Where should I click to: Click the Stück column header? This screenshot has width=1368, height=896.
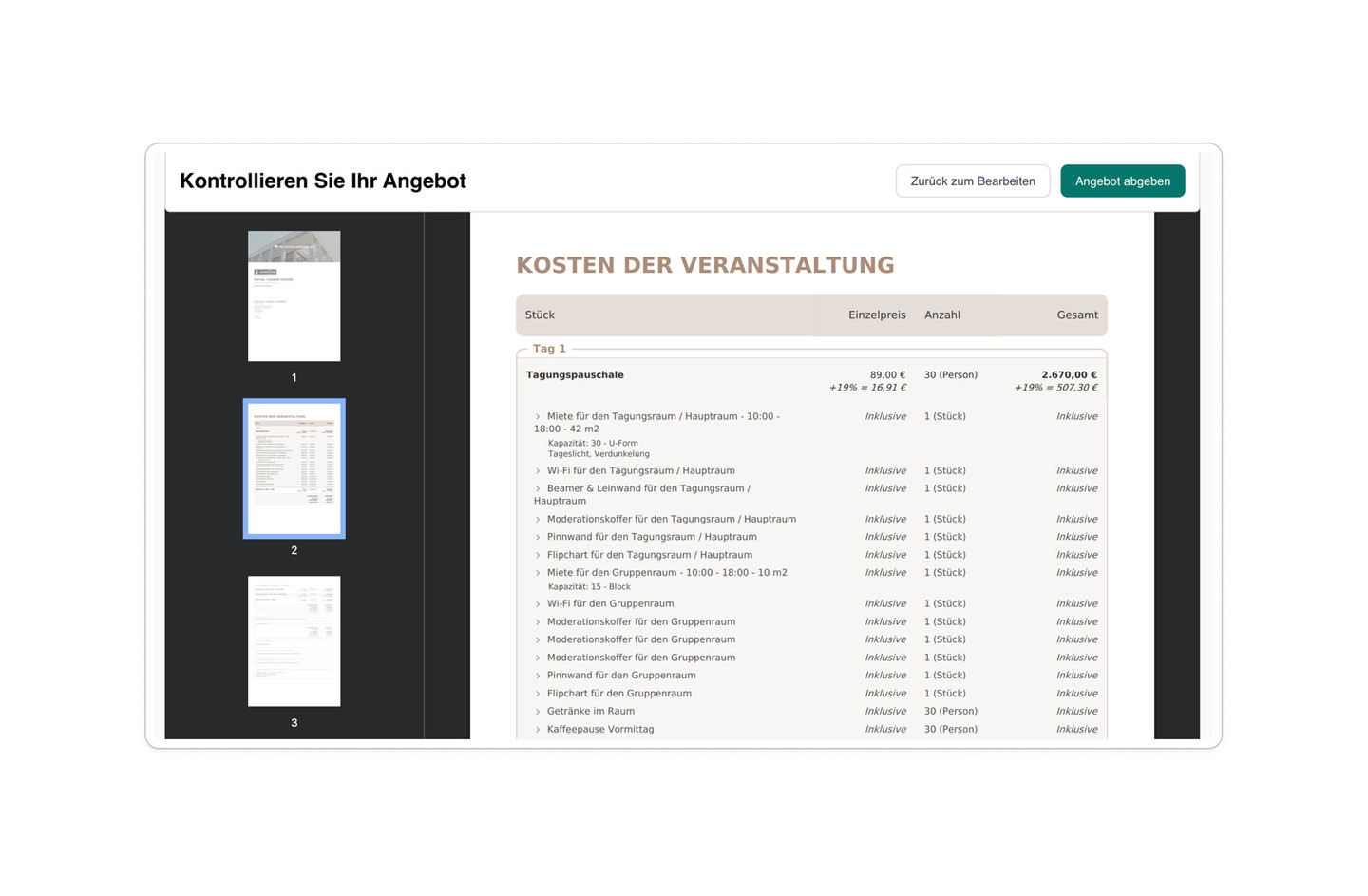(540, 315)
